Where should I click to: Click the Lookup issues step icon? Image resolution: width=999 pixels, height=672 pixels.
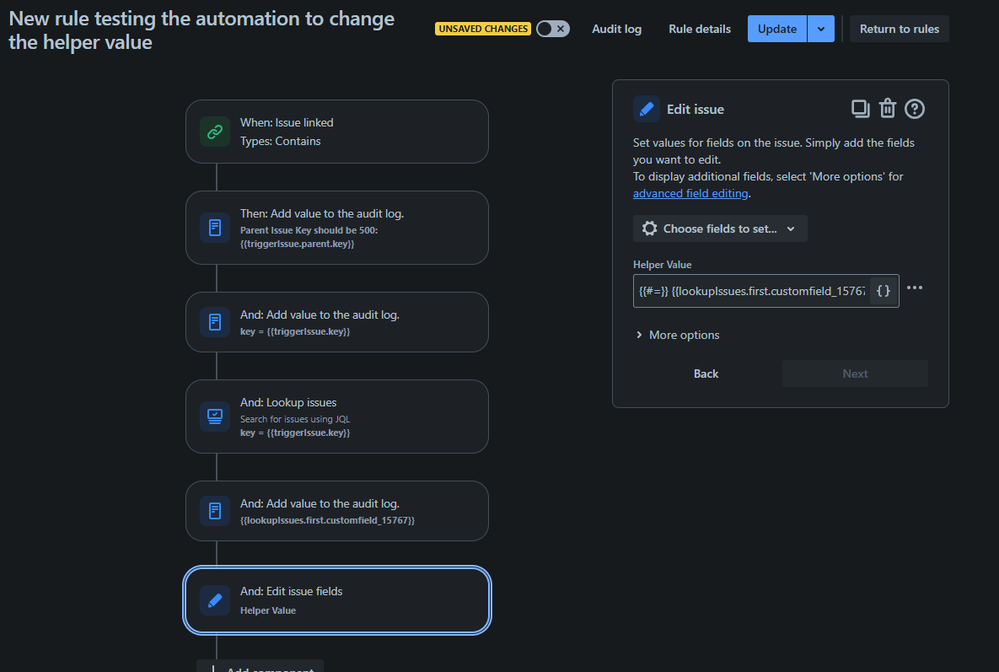[x=215, y=417]
